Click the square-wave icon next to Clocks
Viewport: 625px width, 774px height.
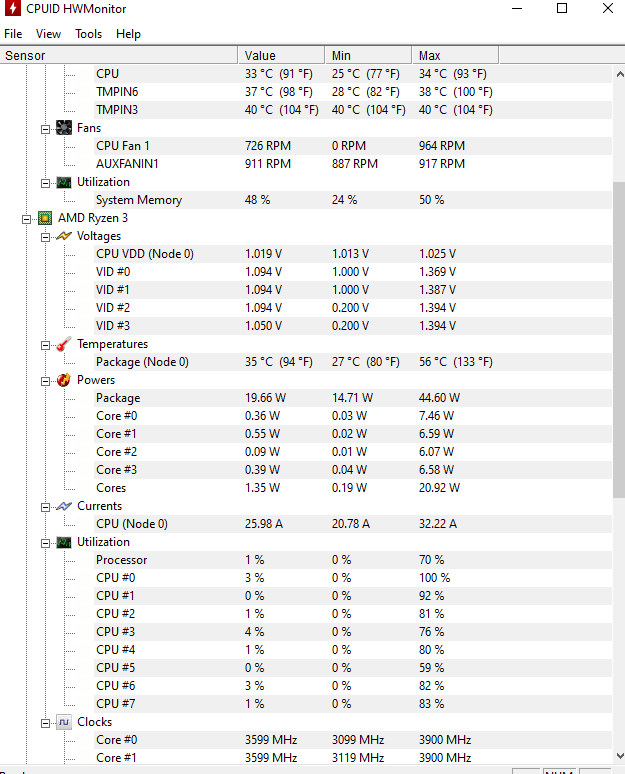64,722
